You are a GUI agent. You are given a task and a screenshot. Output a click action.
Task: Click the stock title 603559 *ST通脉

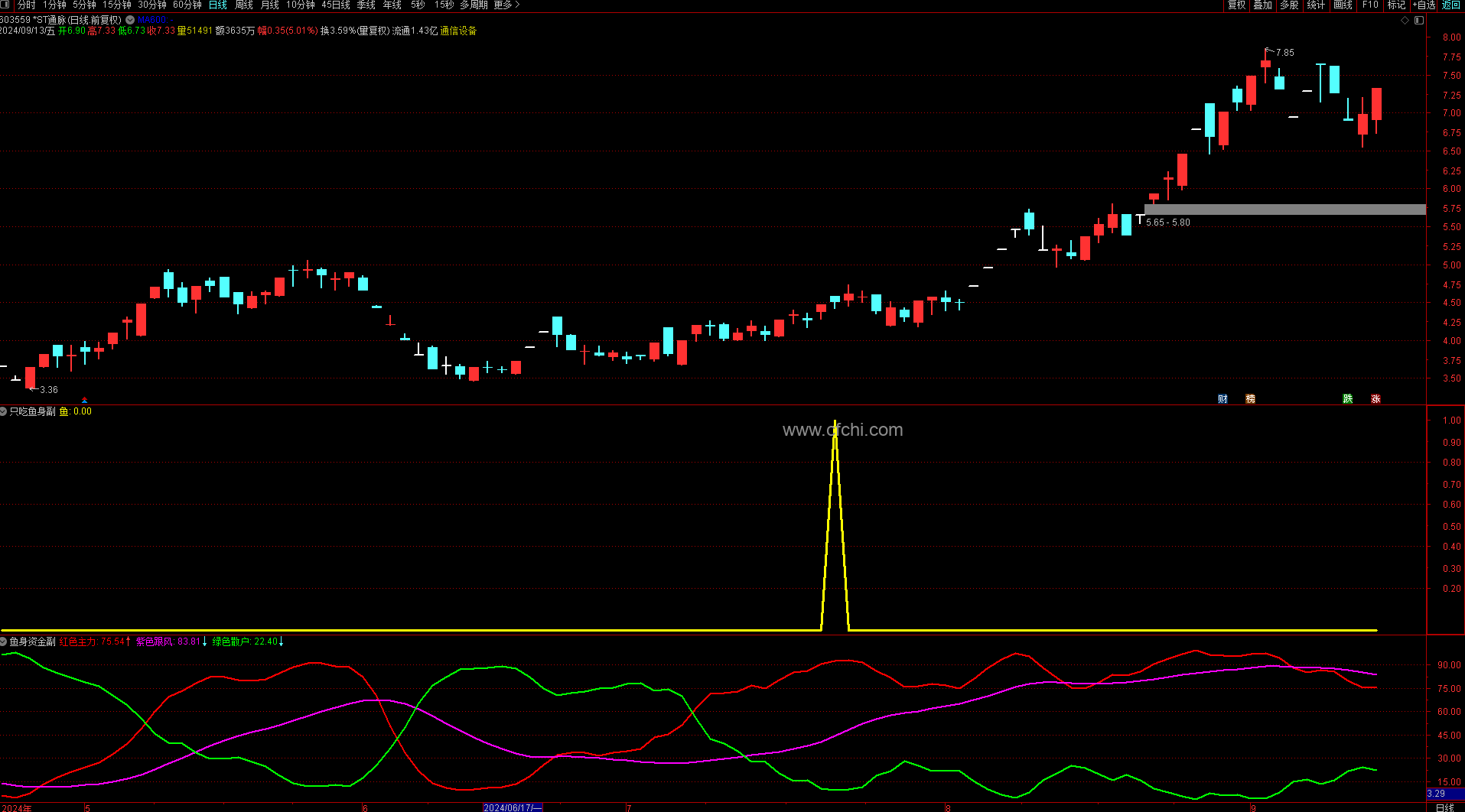(33, 20)
